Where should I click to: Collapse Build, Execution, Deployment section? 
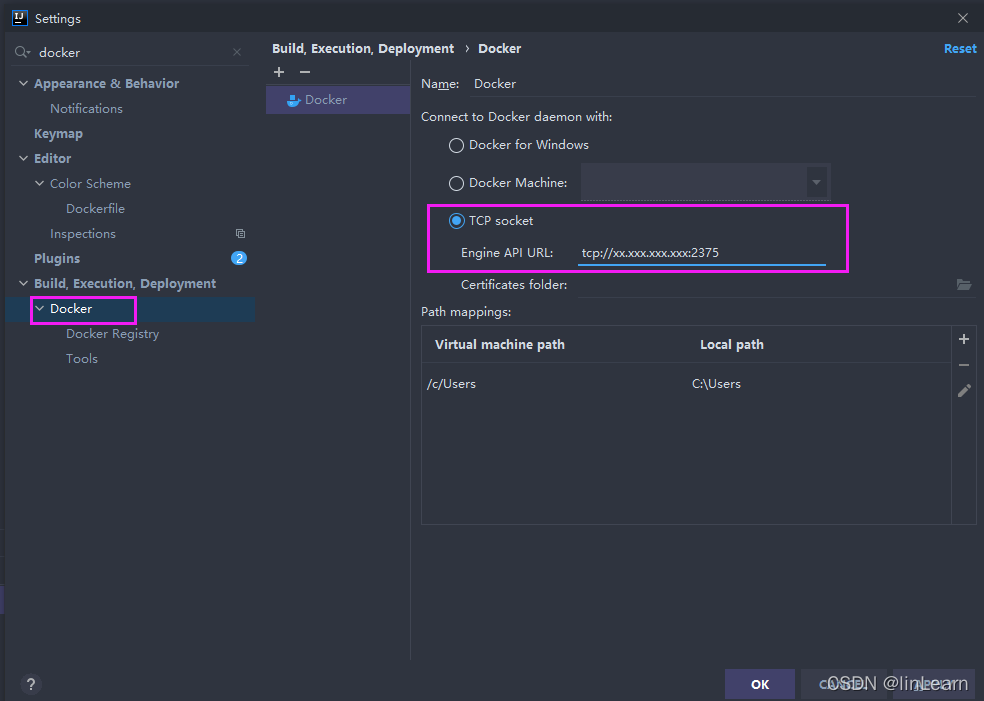point(23,283)
